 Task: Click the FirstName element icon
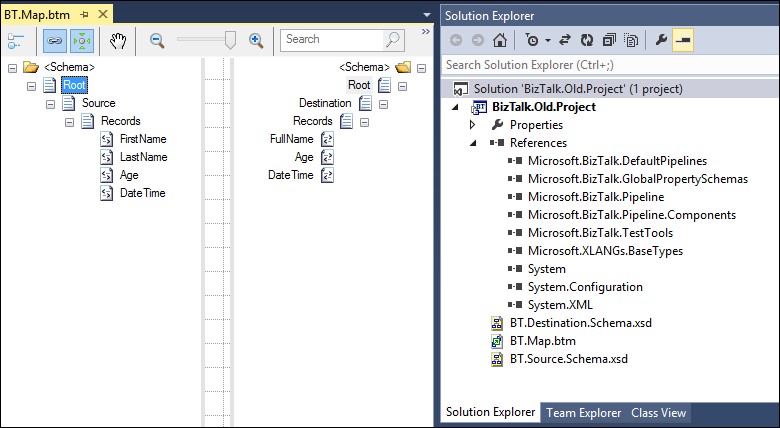coord(106,139)
